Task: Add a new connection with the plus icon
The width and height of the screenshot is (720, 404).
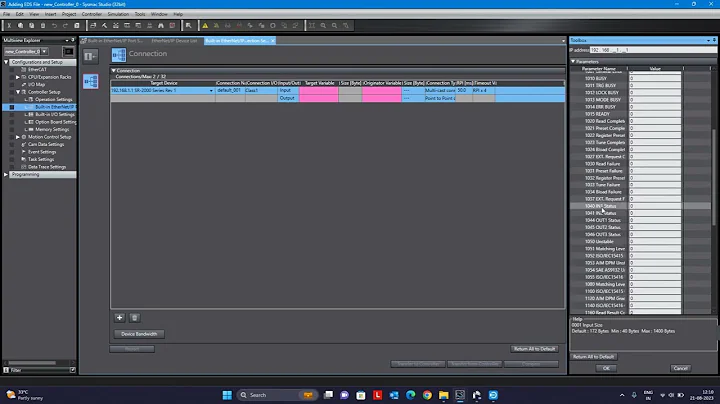Action: pos(119,318)
